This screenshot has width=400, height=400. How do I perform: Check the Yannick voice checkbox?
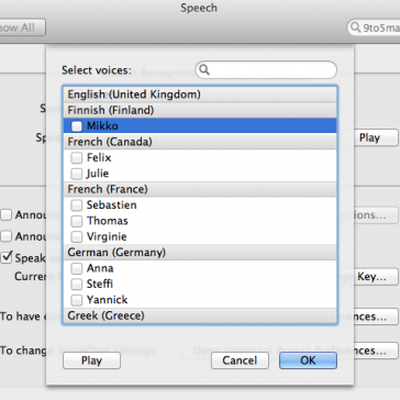pos(76,300)
